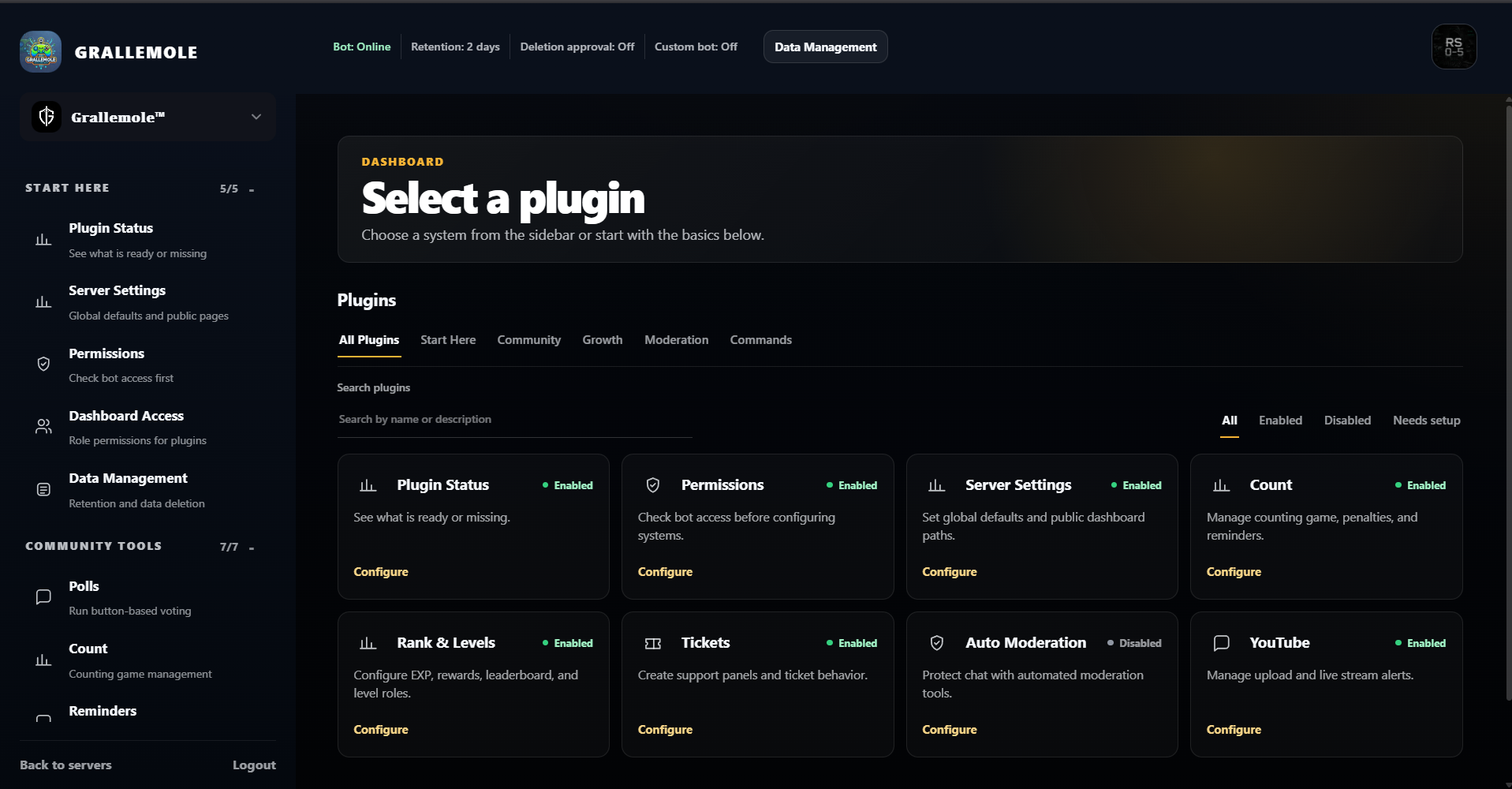Click the Count card chart icon
The width and height of the screenshot is (1512, 789).
pyautogui.click(x=1221, y=485)
